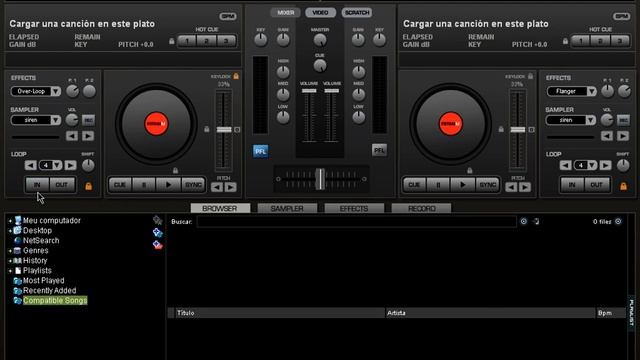Click the left deck turntable platter

click(156, 124)
